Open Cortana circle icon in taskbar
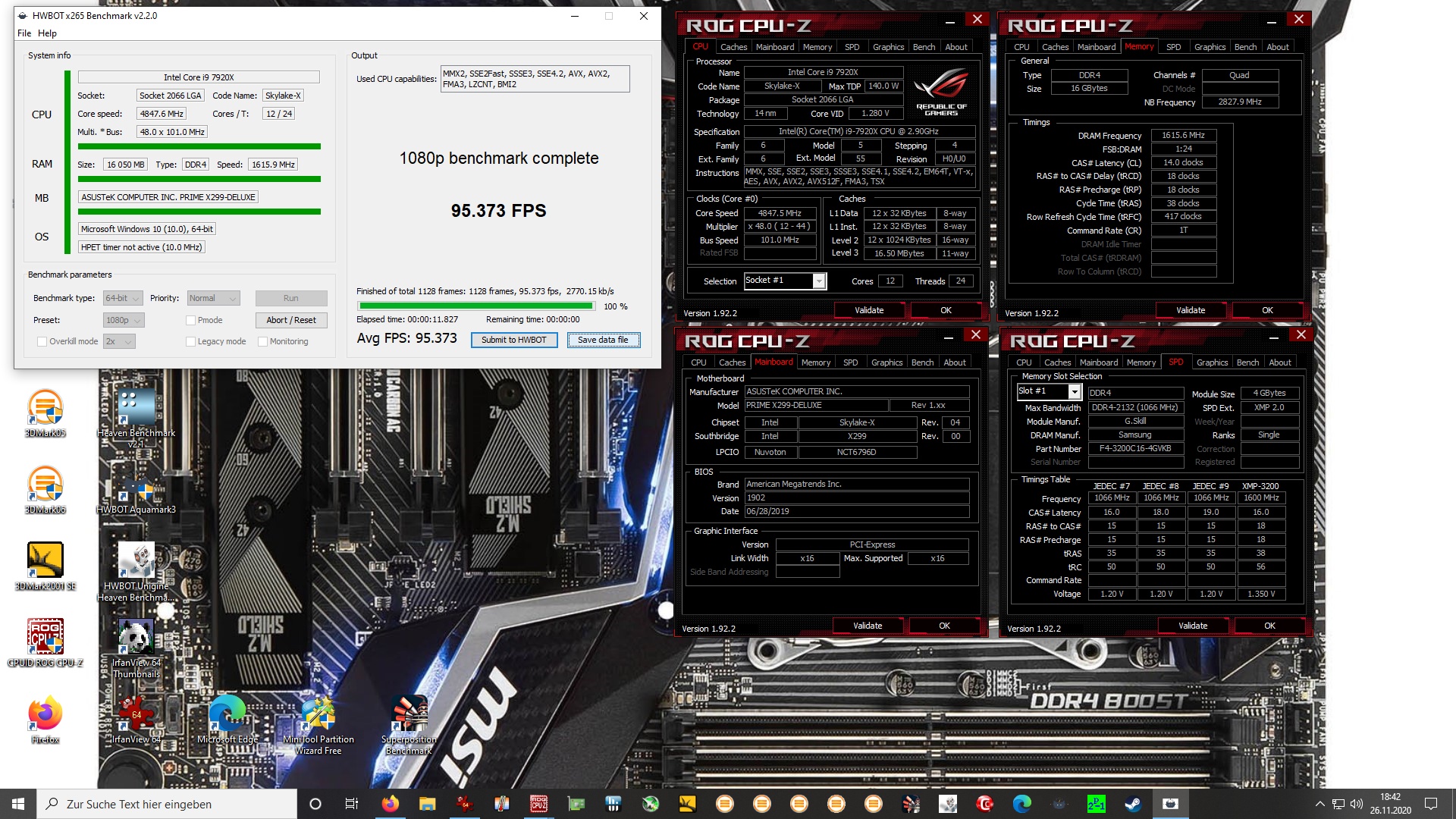1456x819 pixels. tap(315, 804)
